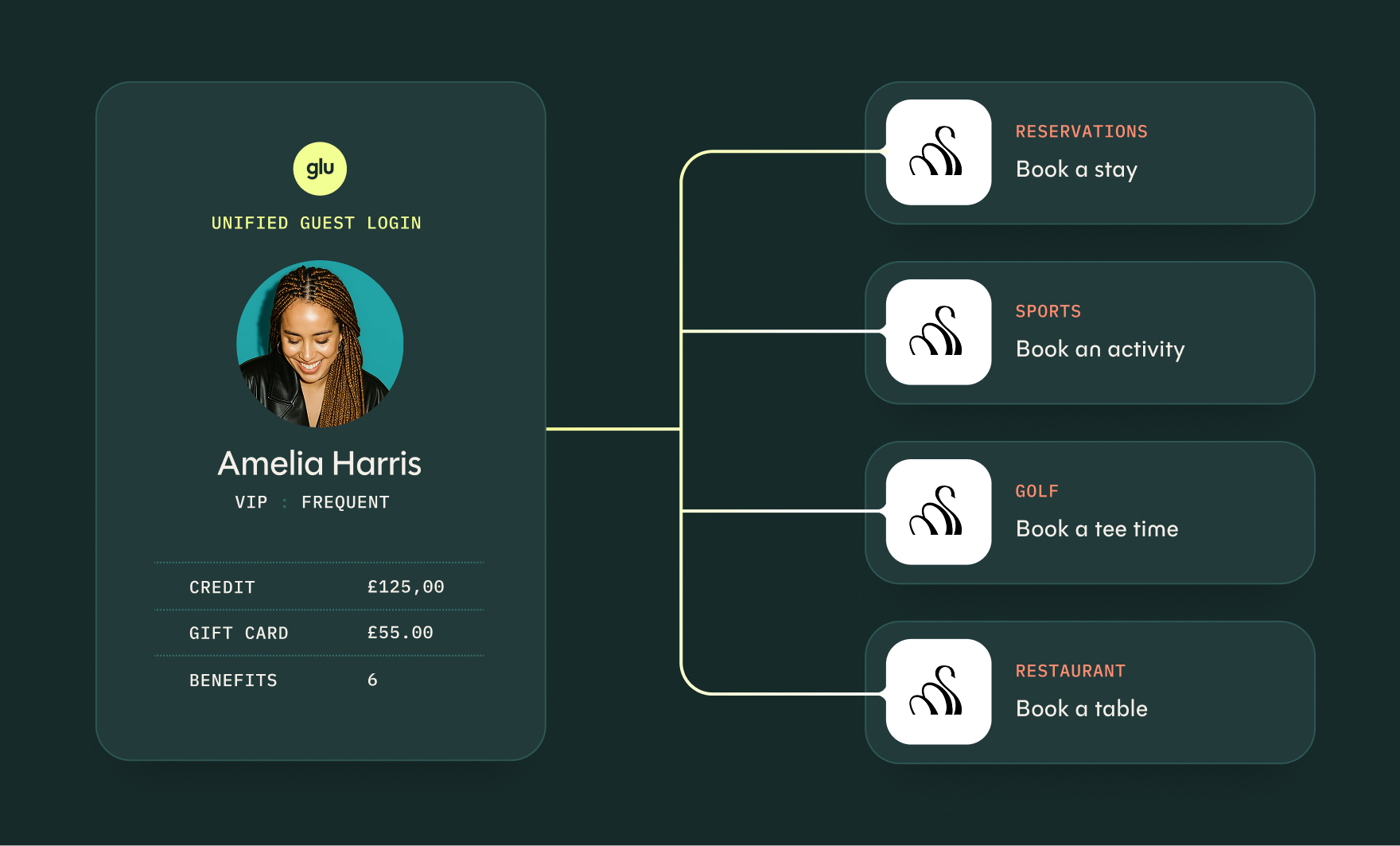Choose Book an activity option

point(1100,349)
